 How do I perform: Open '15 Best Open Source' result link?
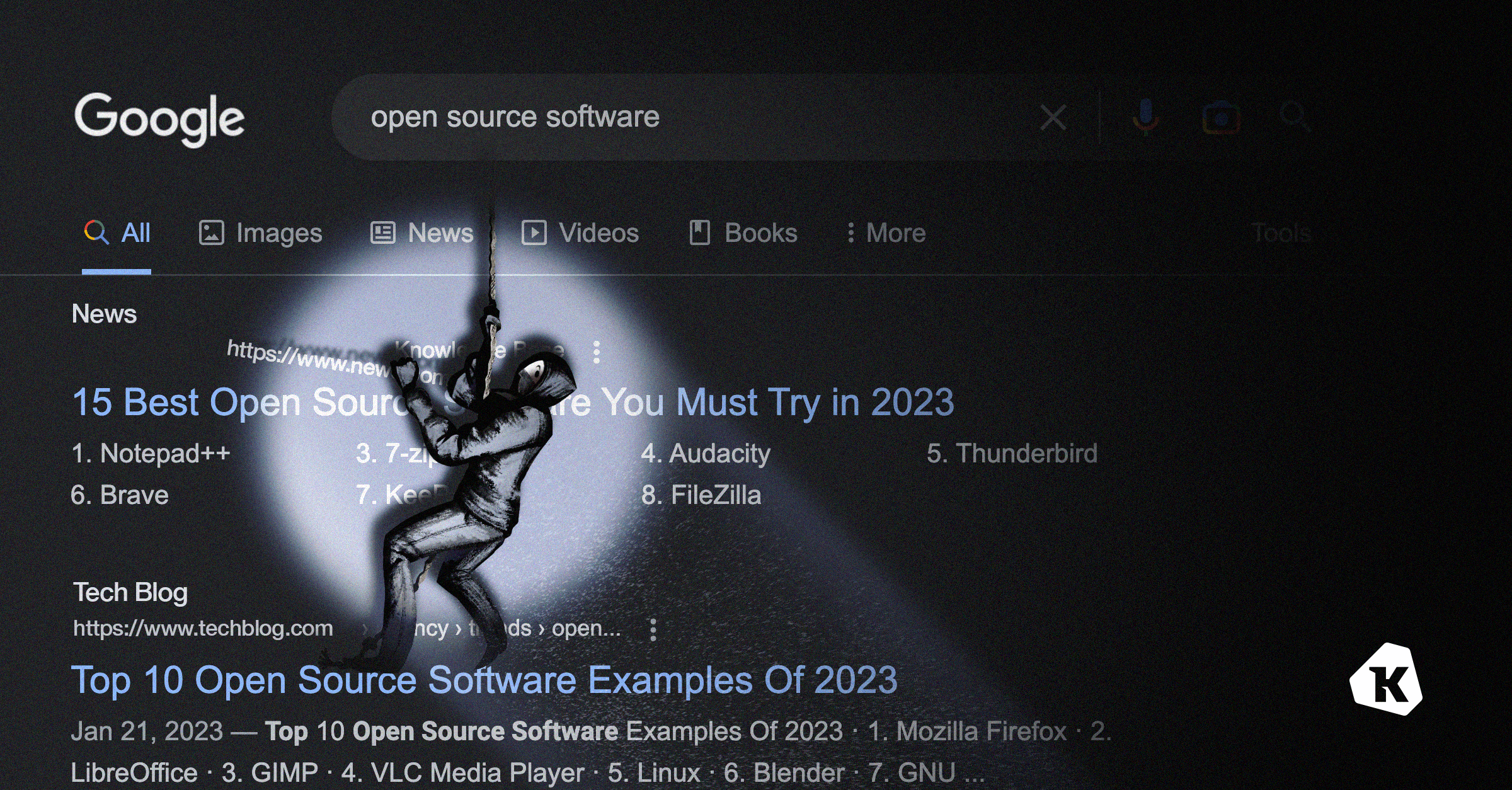[x=513, y=402]
